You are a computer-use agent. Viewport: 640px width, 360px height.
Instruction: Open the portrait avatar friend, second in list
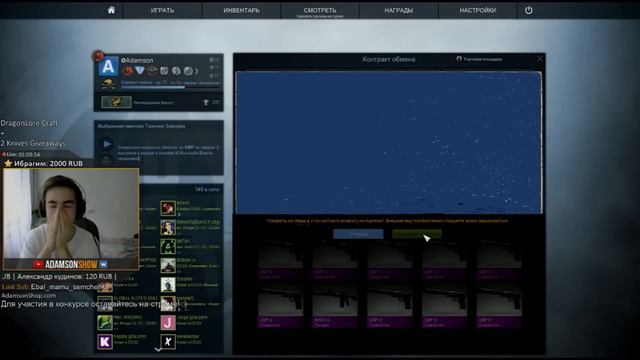tap(168, 227)
